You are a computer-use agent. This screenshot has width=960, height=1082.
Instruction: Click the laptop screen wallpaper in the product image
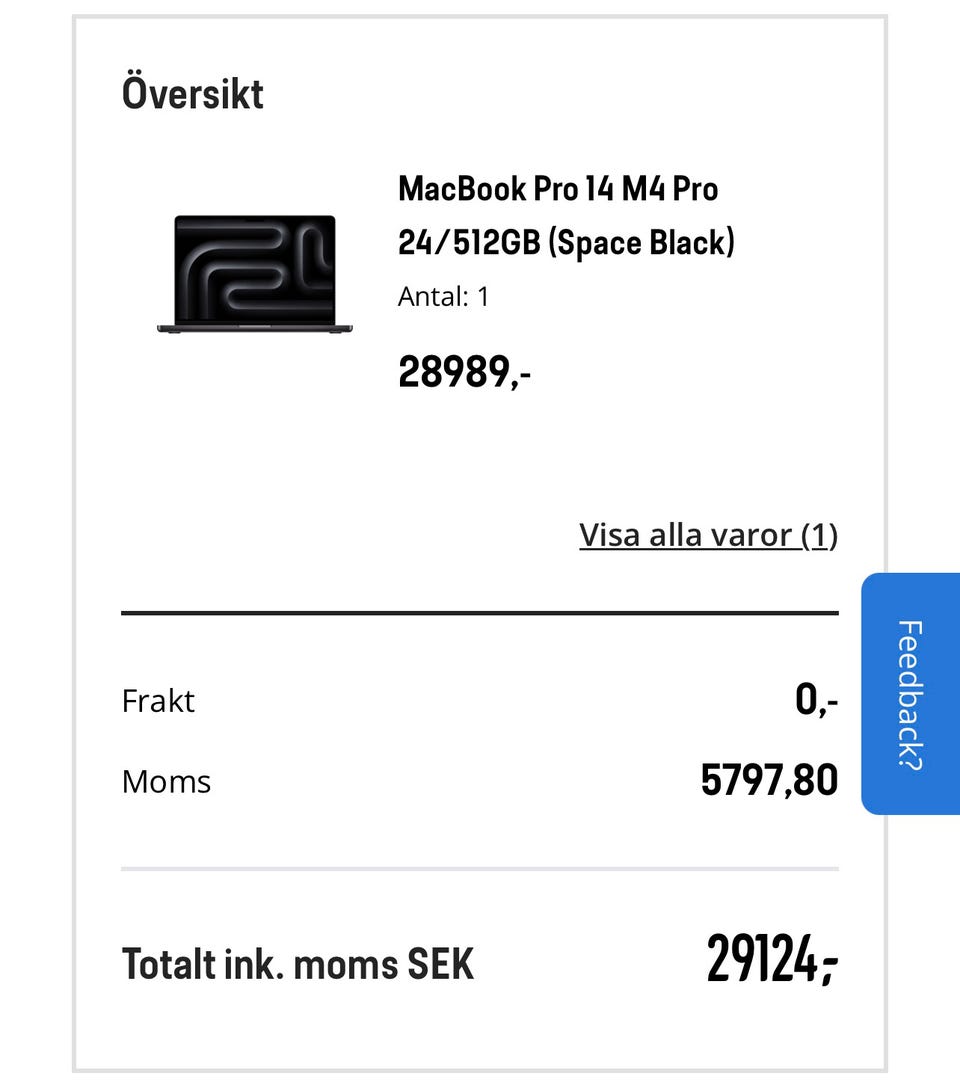tap(255, 266)
